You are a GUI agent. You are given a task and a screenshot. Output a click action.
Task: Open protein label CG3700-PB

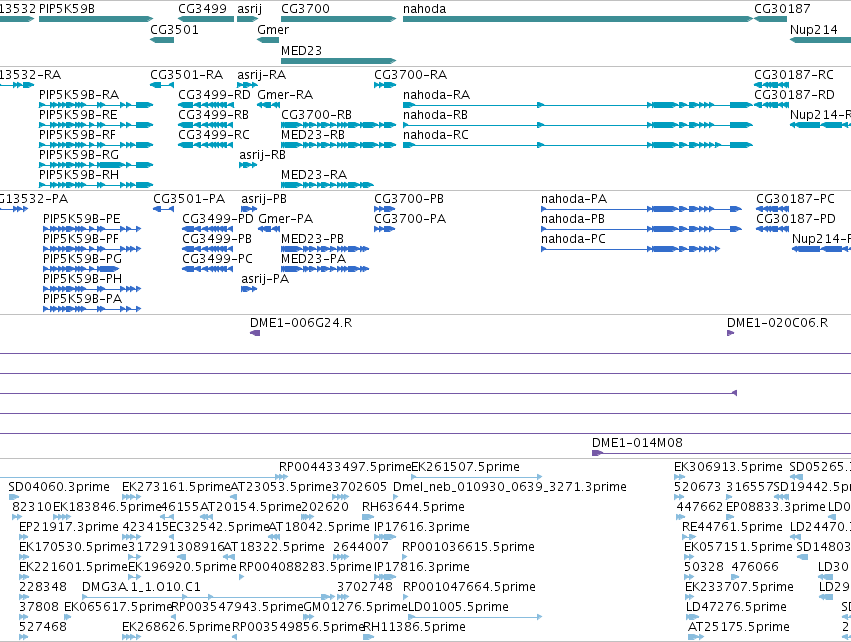pyautogui.click(x=409, y=199)
